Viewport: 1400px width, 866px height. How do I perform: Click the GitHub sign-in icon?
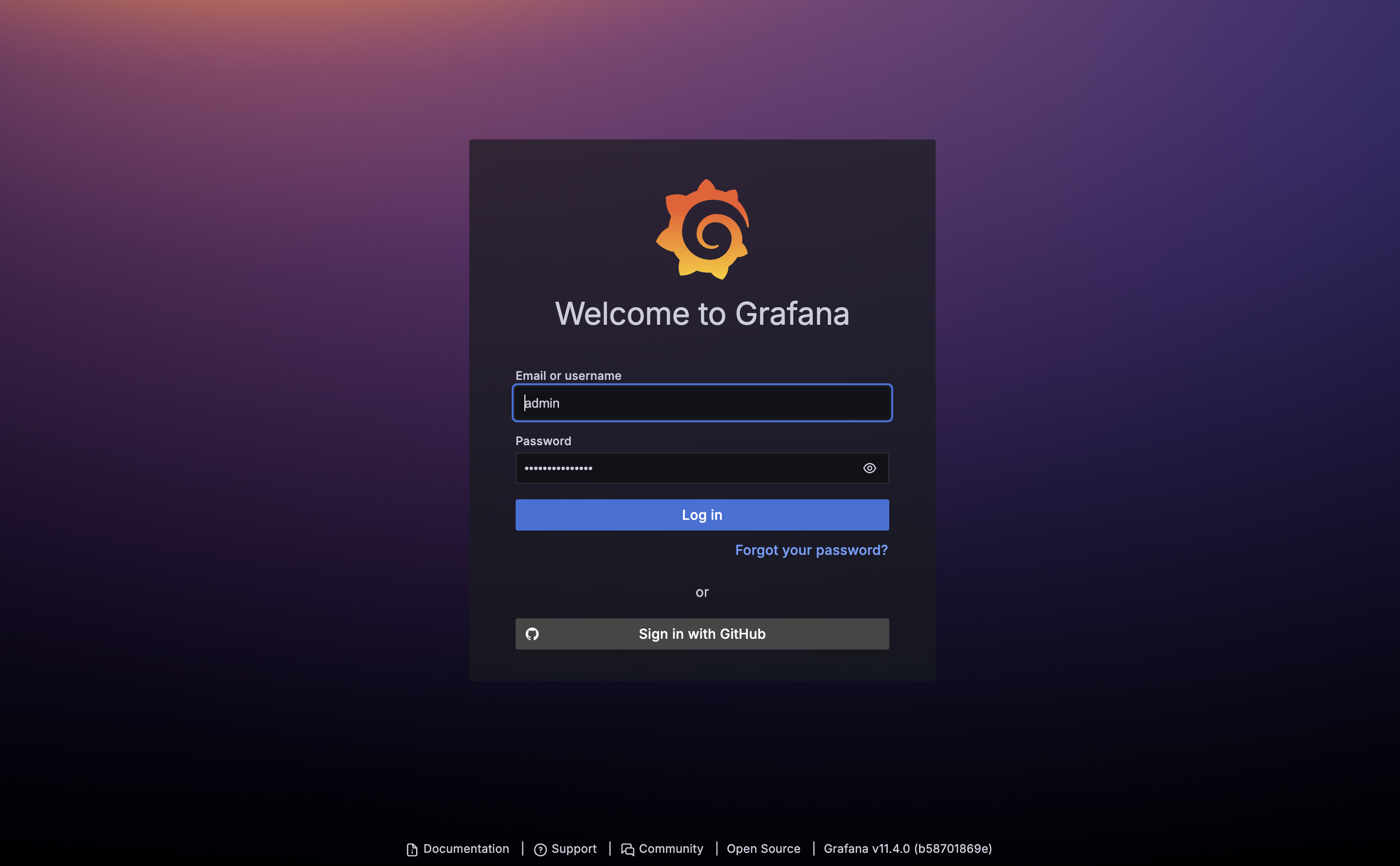(533, 634)
